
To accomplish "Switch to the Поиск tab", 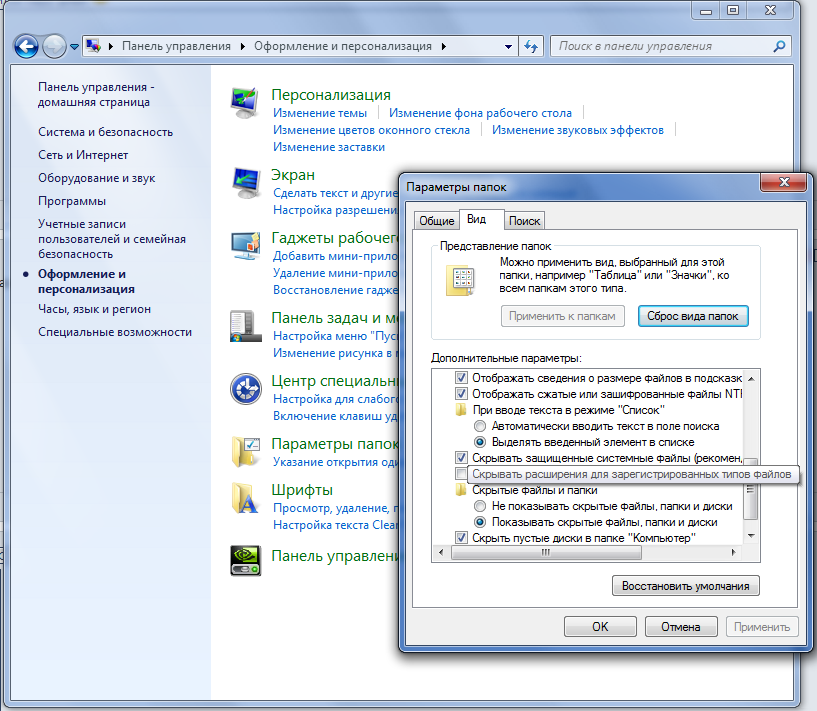I will (524, 221).
